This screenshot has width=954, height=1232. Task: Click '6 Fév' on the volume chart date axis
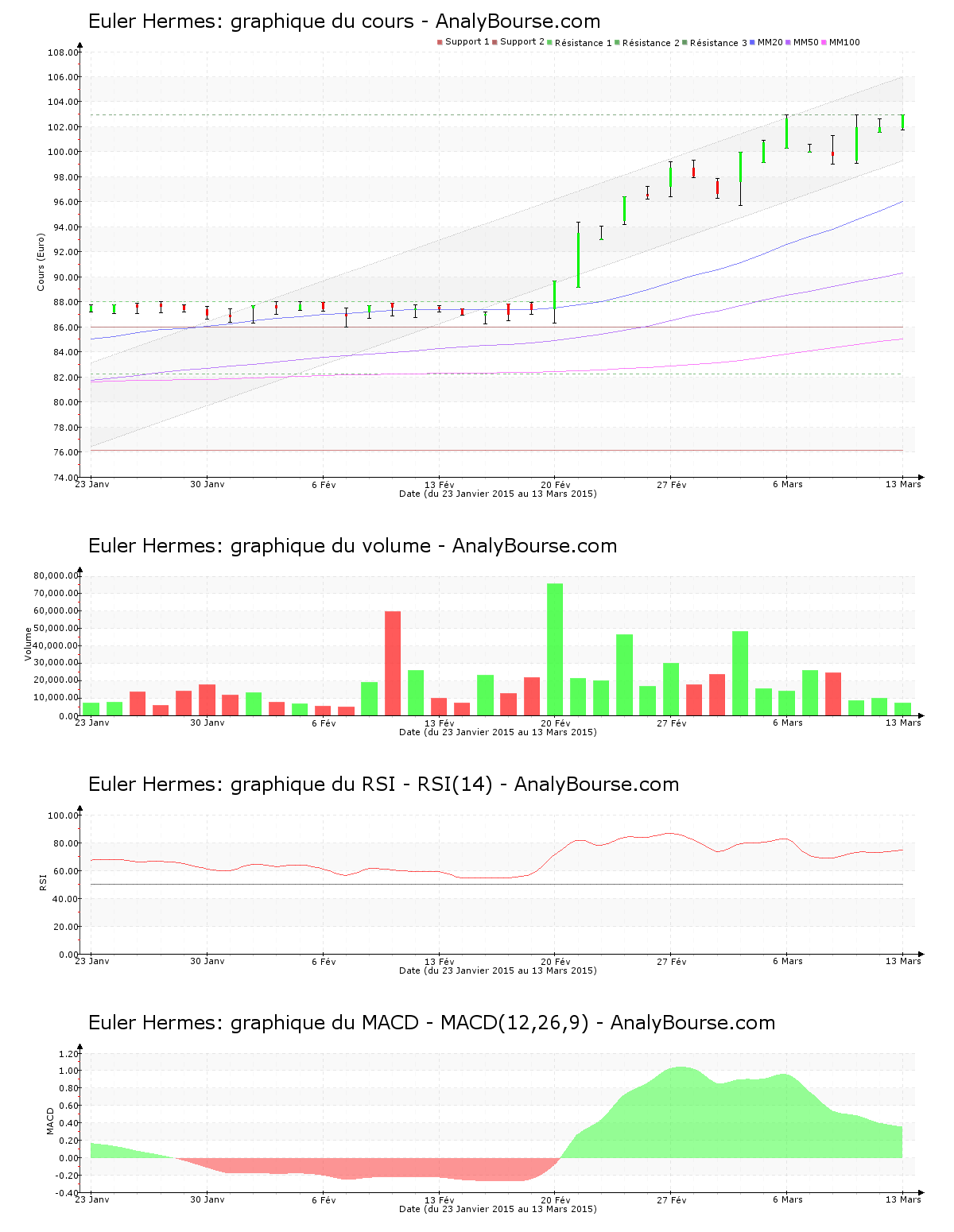(x=324, y=723)
